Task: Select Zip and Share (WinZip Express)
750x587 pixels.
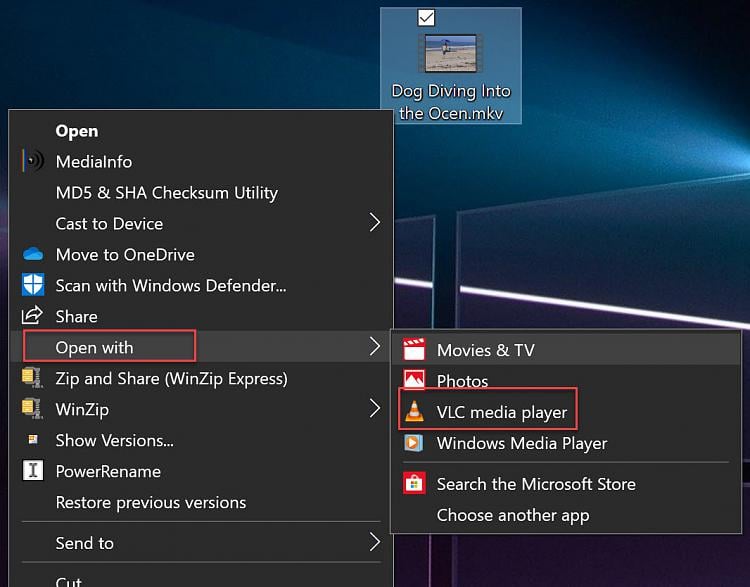Action: [x=200, y=378]
